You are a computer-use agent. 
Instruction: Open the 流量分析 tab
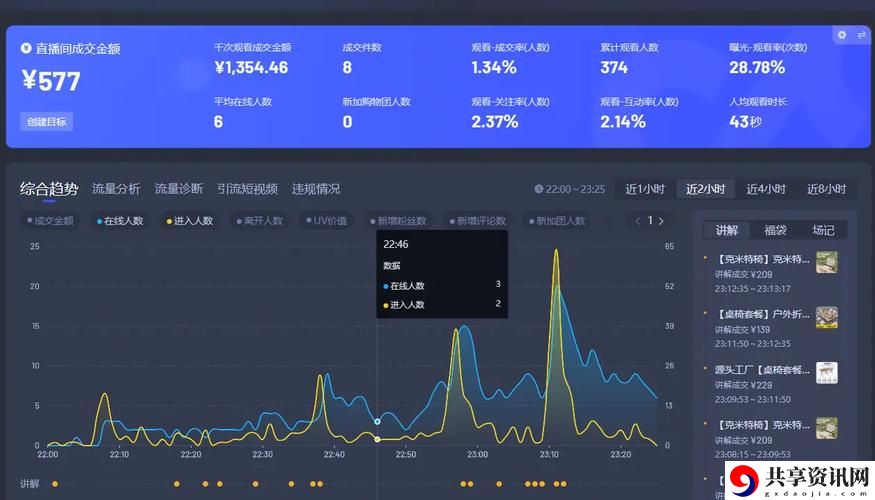click(x=116, y=189)
